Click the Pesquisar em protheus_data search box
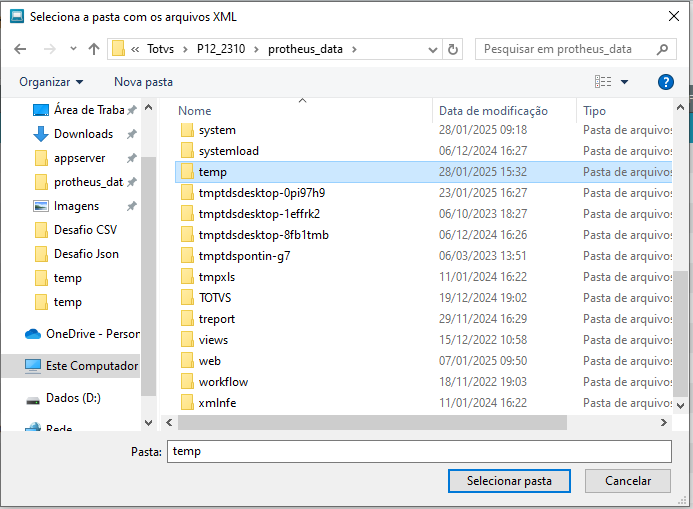693x509 pixels. click(x=565, y=49)
